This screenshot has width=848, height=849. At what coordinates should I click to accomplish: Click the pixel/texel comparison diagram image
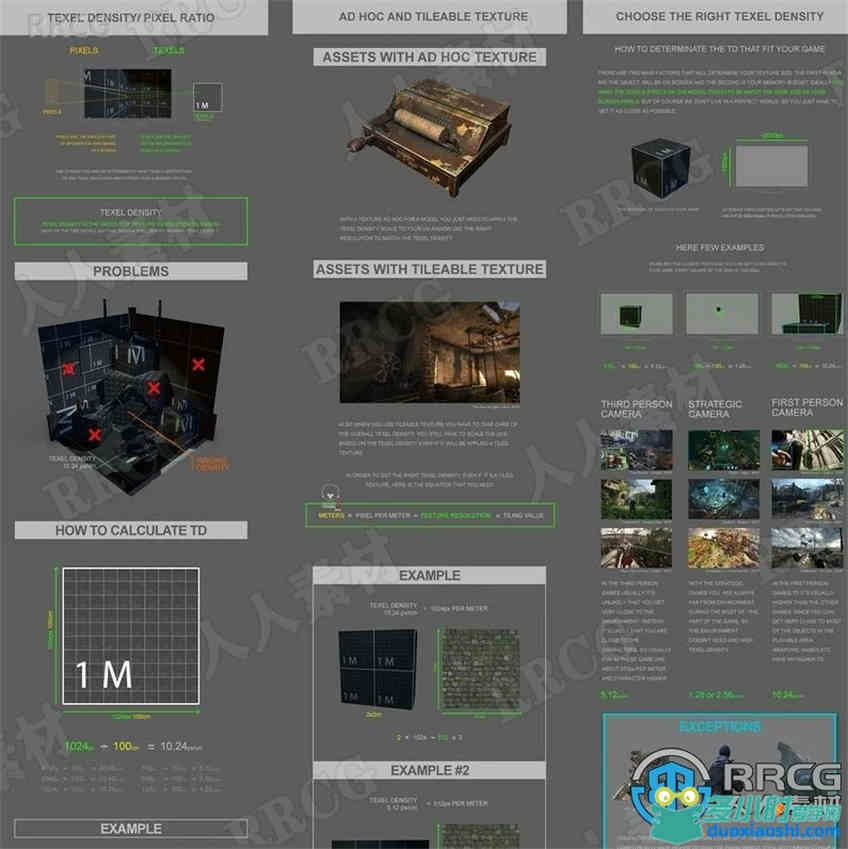pos(128,93)
